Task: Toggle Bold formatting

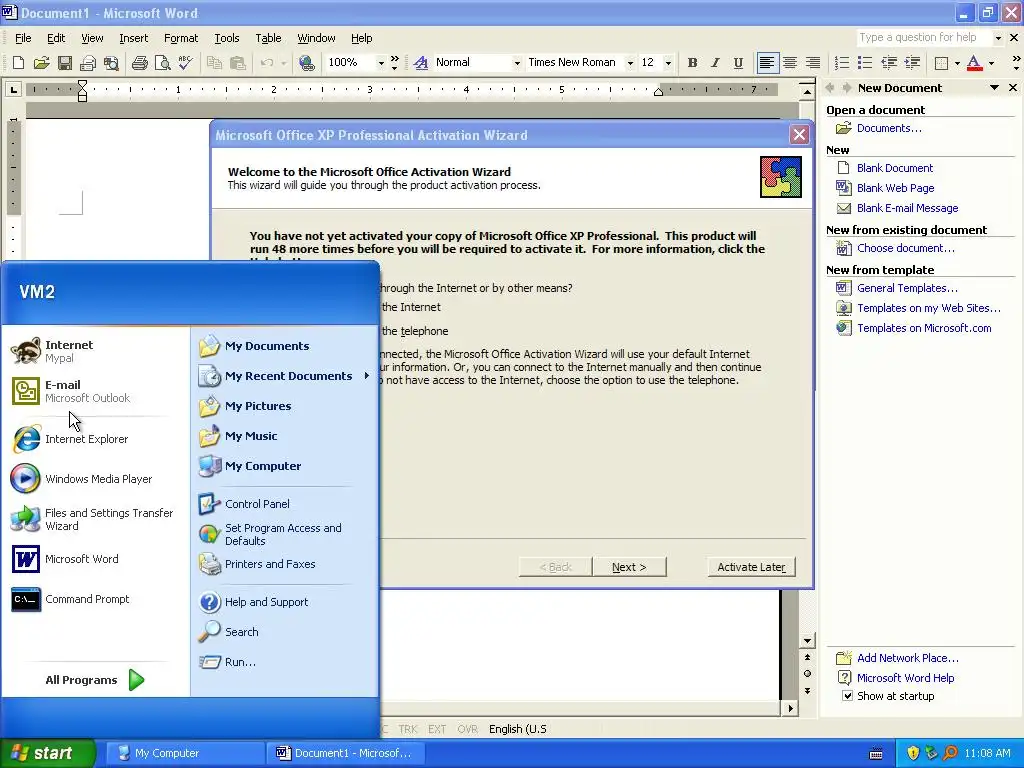Action: point(692,63)
